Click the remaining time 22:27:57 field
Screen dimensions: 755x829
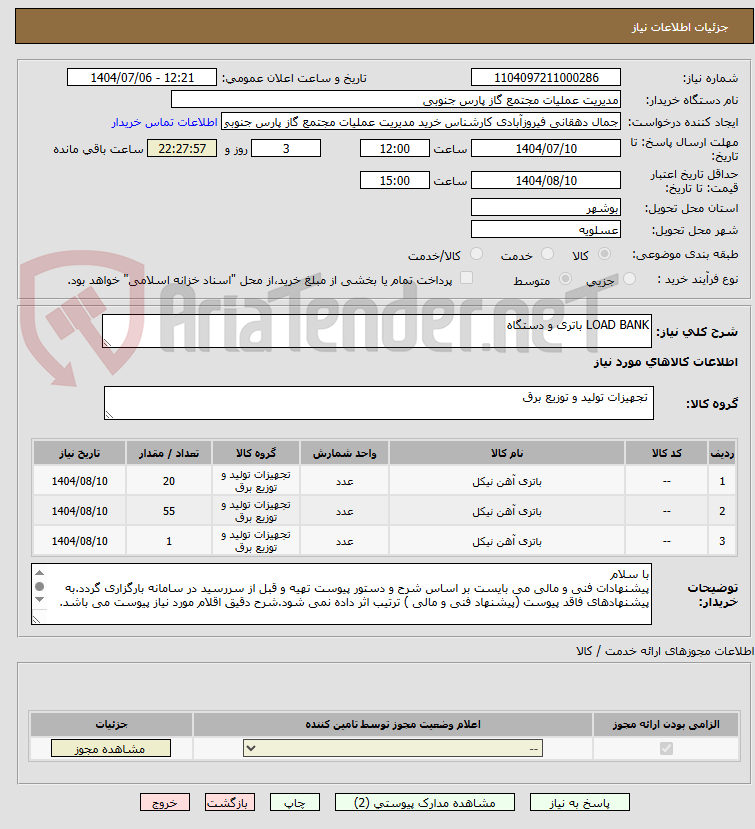182,149
